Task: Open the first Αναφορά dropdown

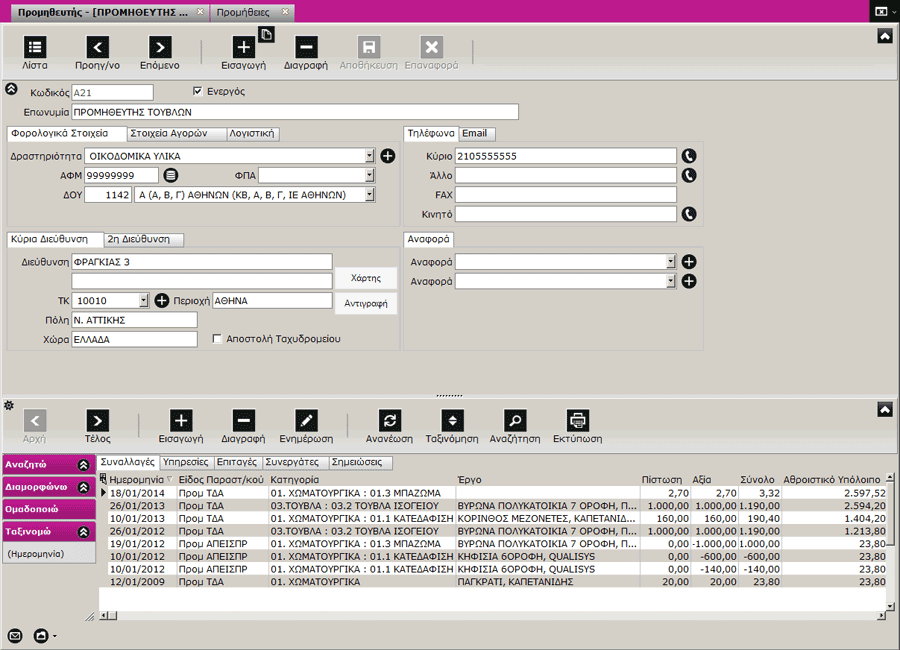Action: pos(670,262)
